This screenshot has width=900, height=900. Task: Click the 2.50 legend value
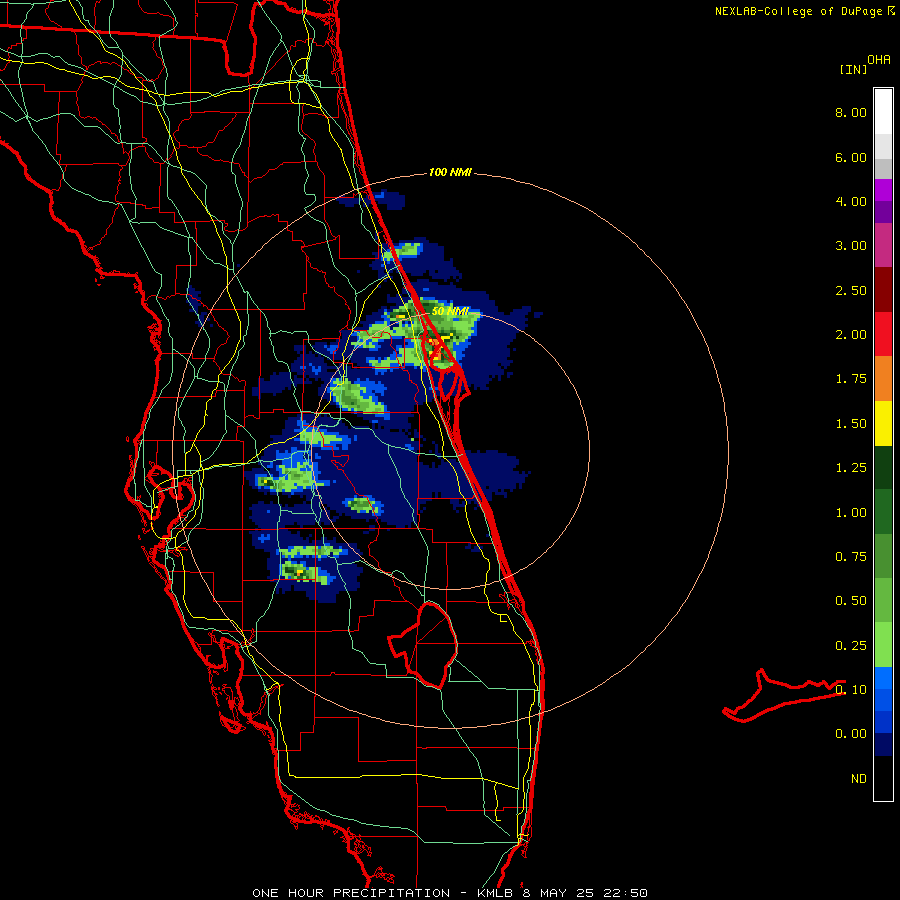[851, 290]
